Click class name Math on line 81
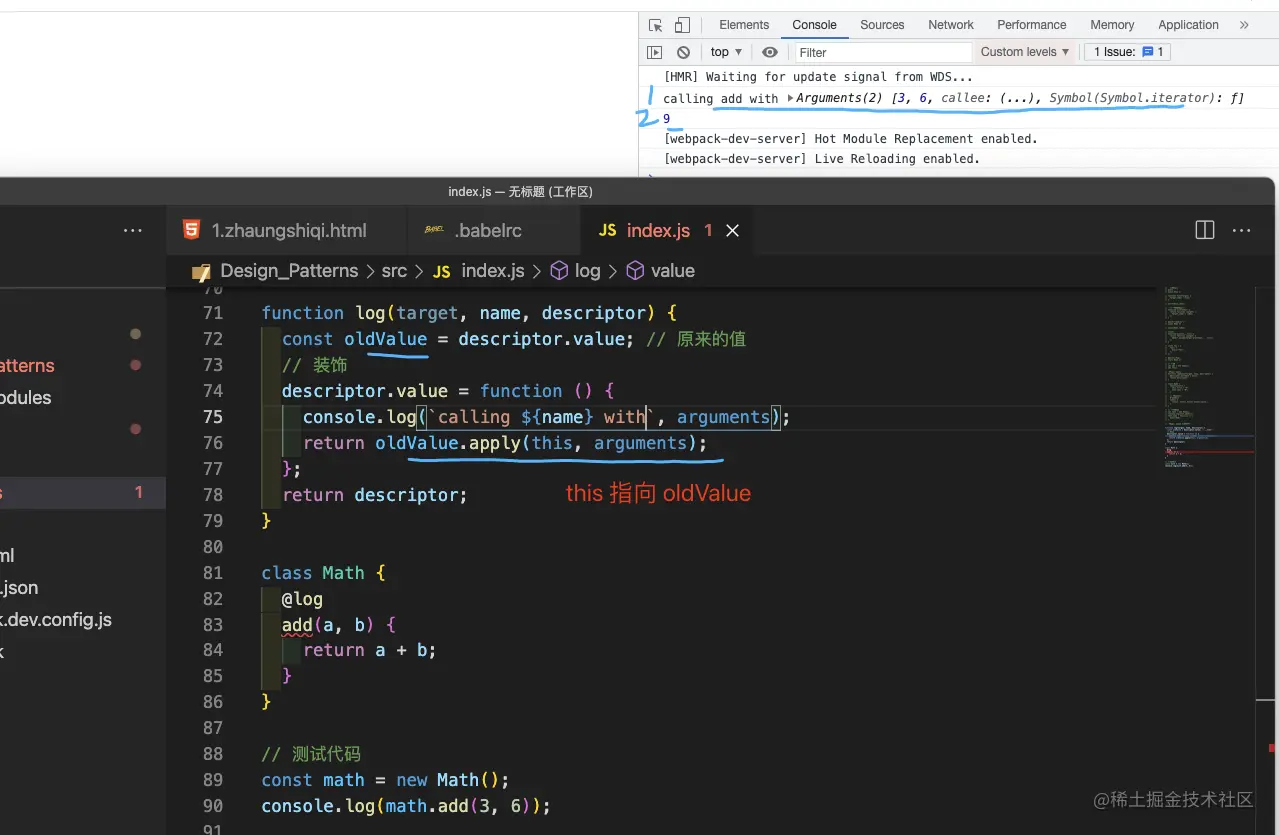This screenshot has width=1279, height=835. [x=343, y=573]
